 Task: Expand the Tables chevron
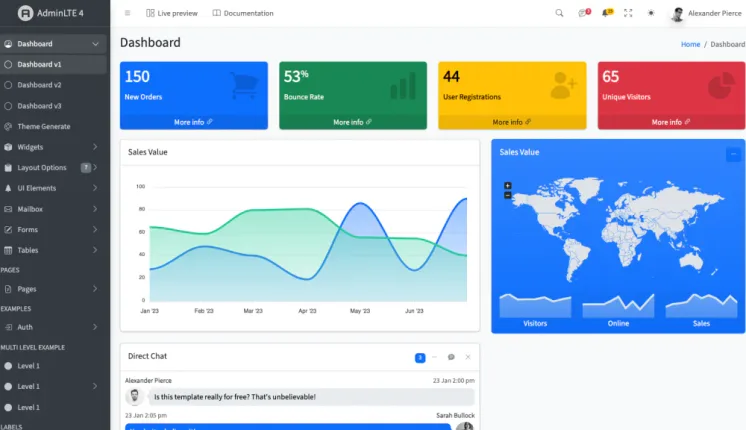click(95, 250)
